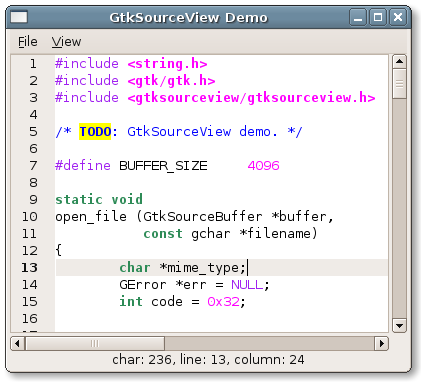The height and width of the screenshot is (382, 421).
Task: Click on '<gtksourceview/gtksourceview.h>' text
Action: (251, 97)
